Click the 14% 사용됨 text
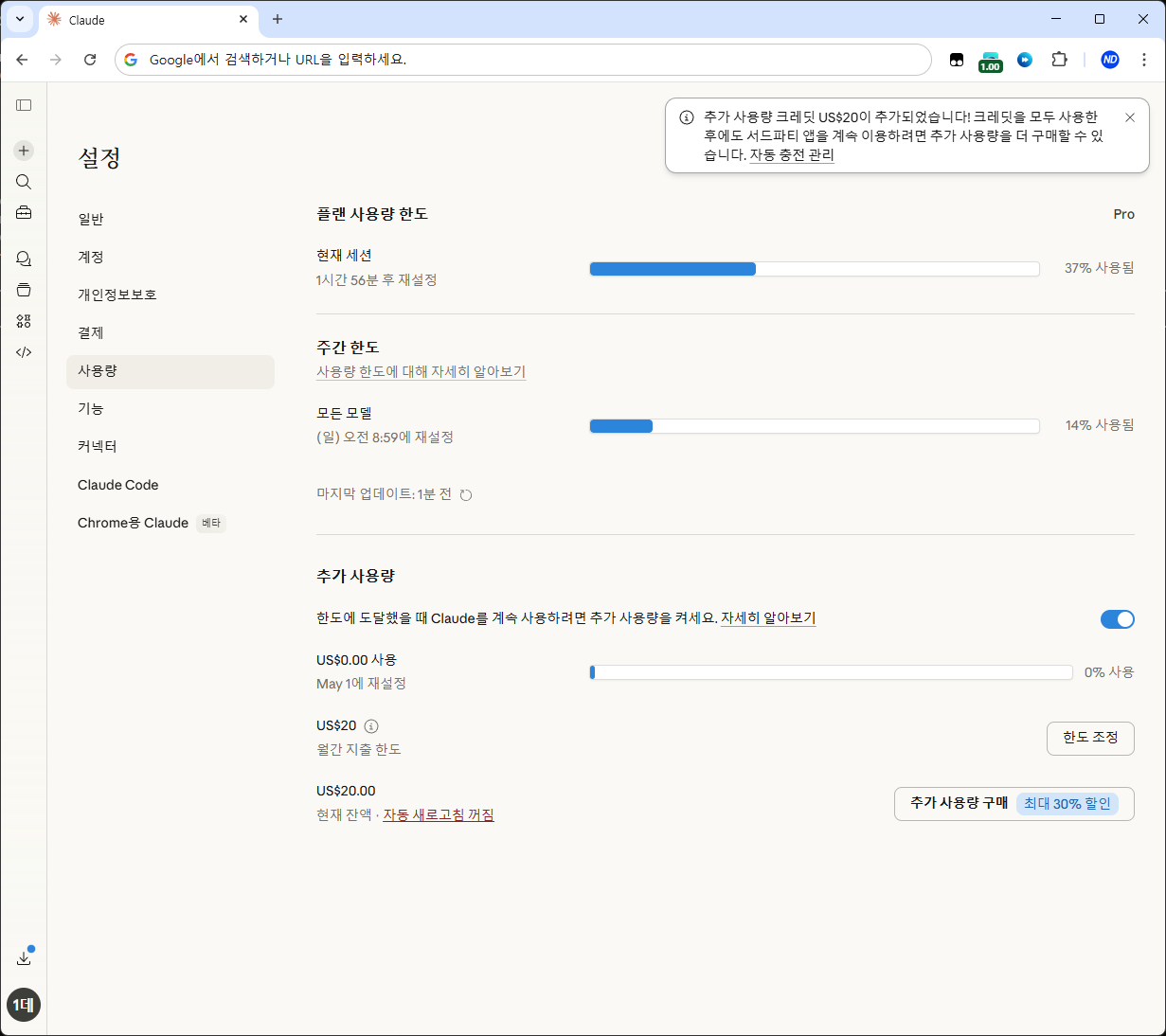Viewport: 1166px width, 1036px height. pos(1100,426)
